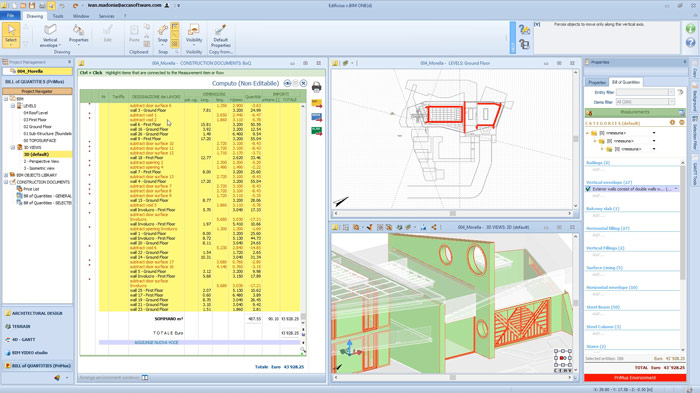Screen dimensions: 700x393
Task: Open ARCHITECTURAL DESIGN section
Action: (37, 314)
